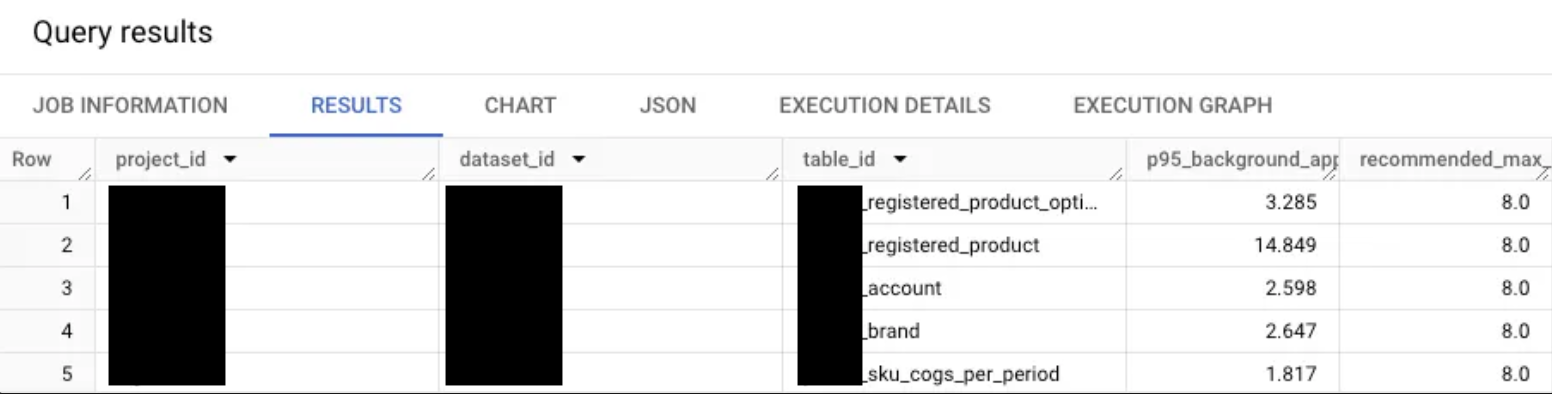Open the JSON tab

coord(668,105)
